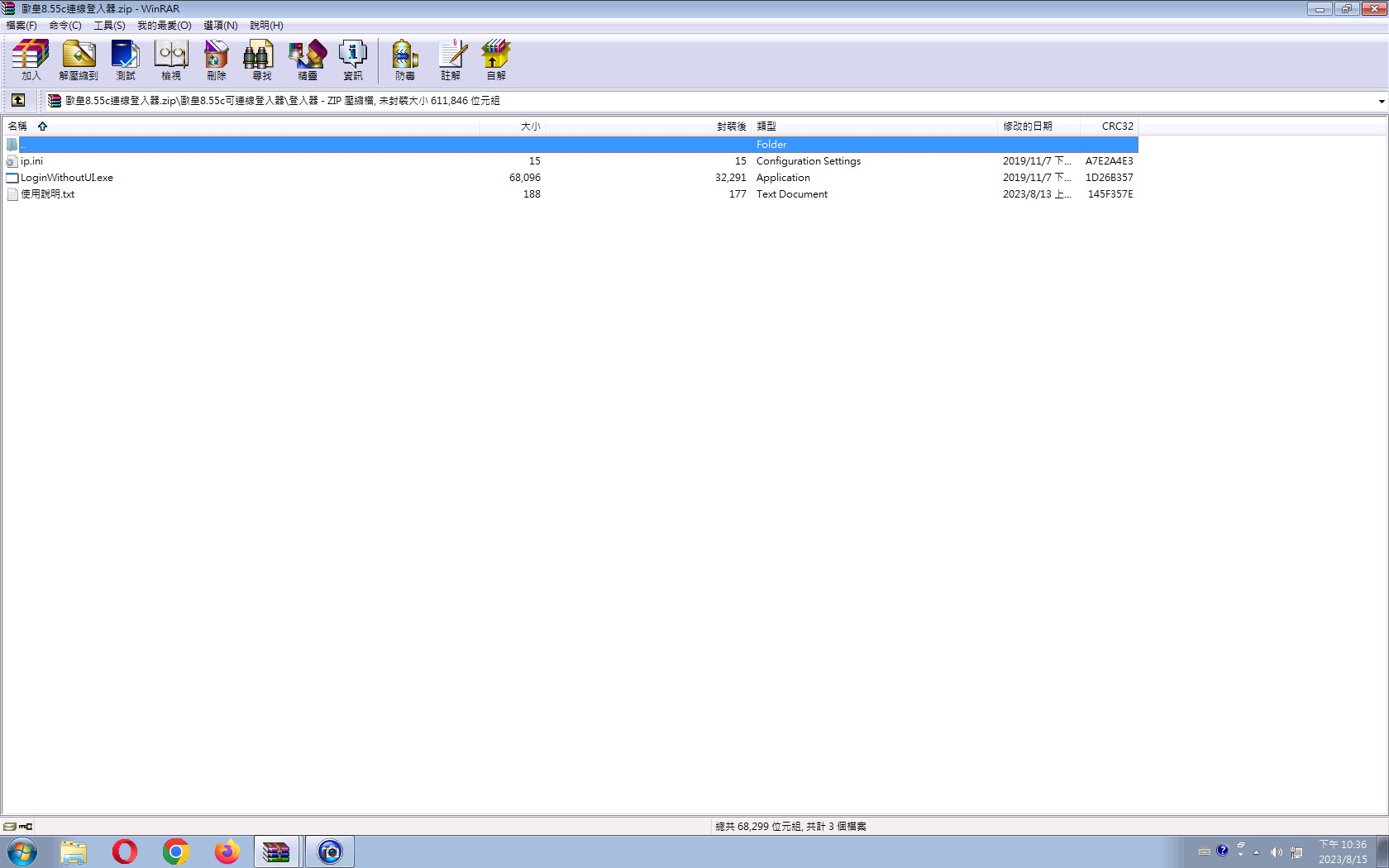
Task: Click the key password icon in status bar
Action: coord(26,827)
